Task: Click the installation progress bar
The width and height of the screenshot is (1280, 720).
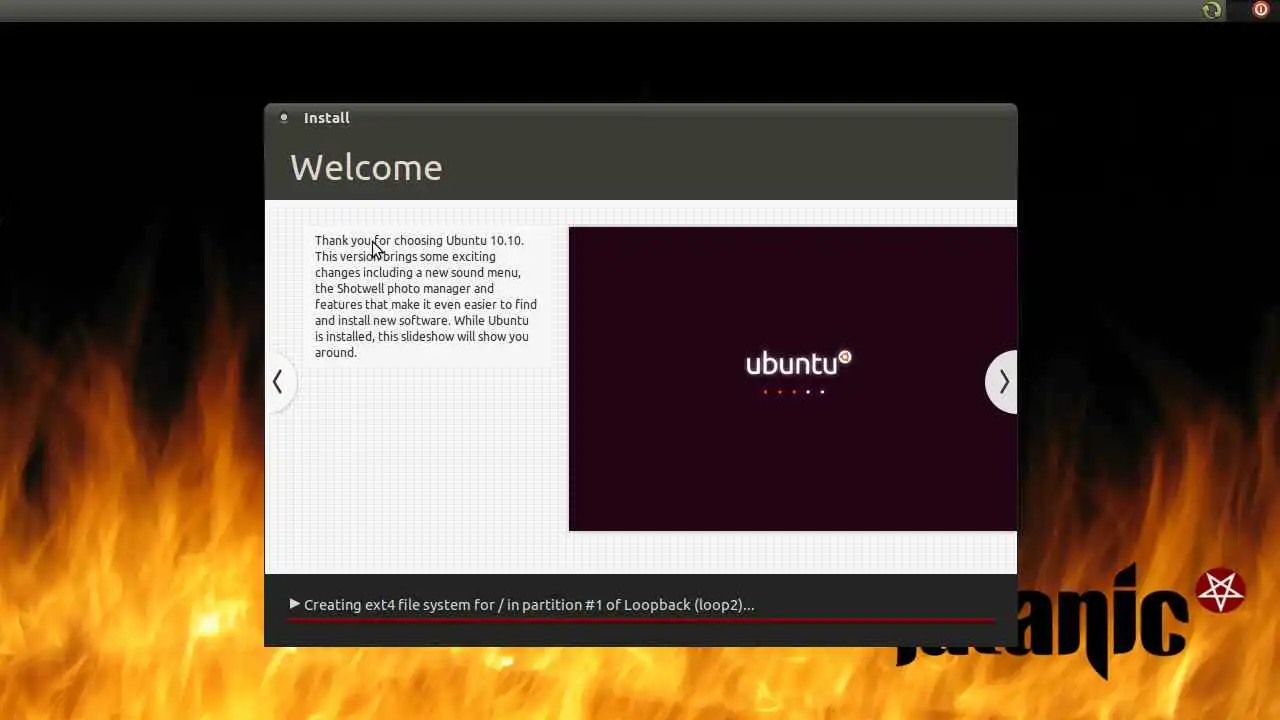Action: pos(641,620)
